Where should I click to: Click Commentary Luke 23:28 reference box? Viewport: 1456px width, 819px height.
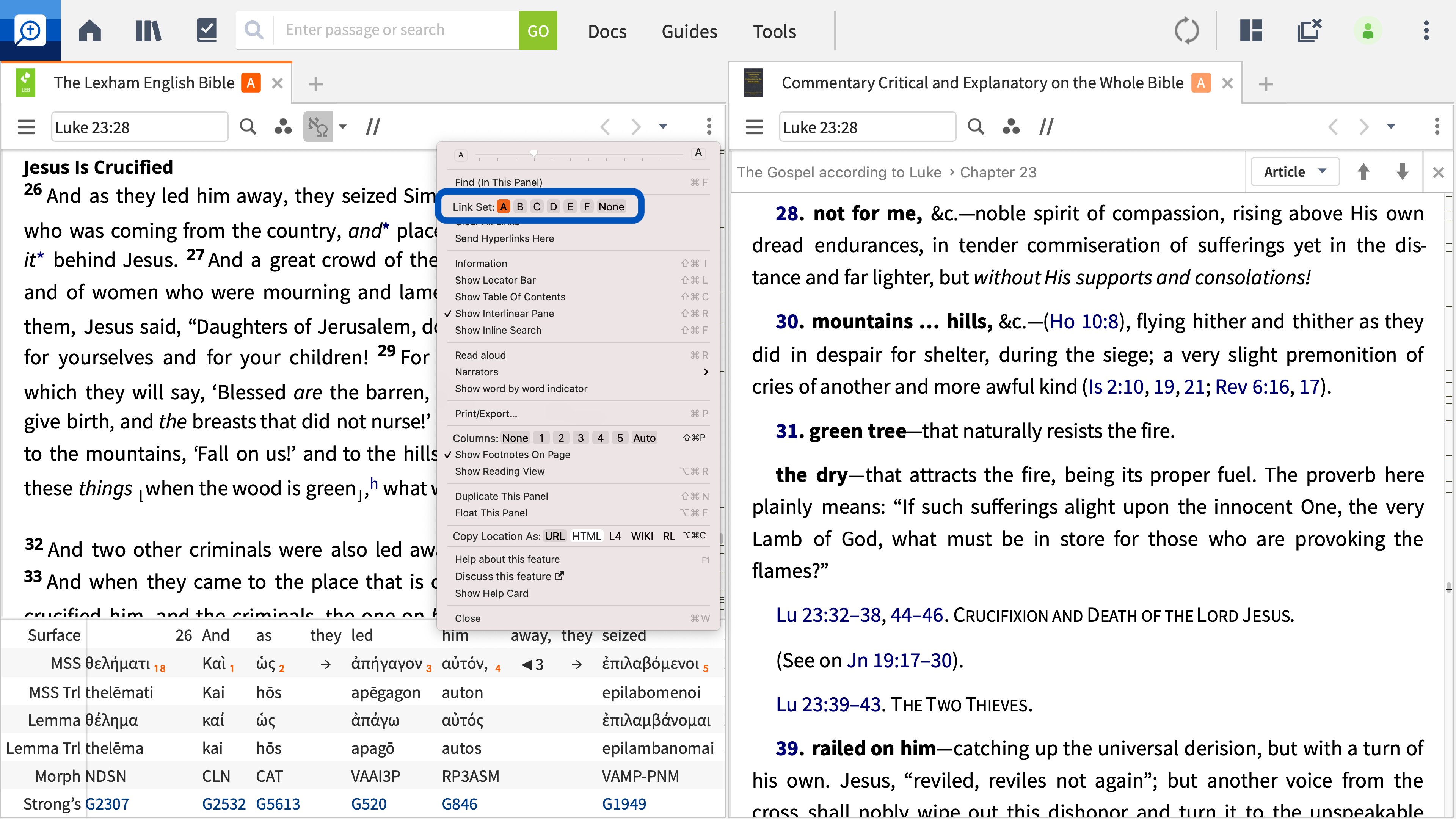(868, 127)
